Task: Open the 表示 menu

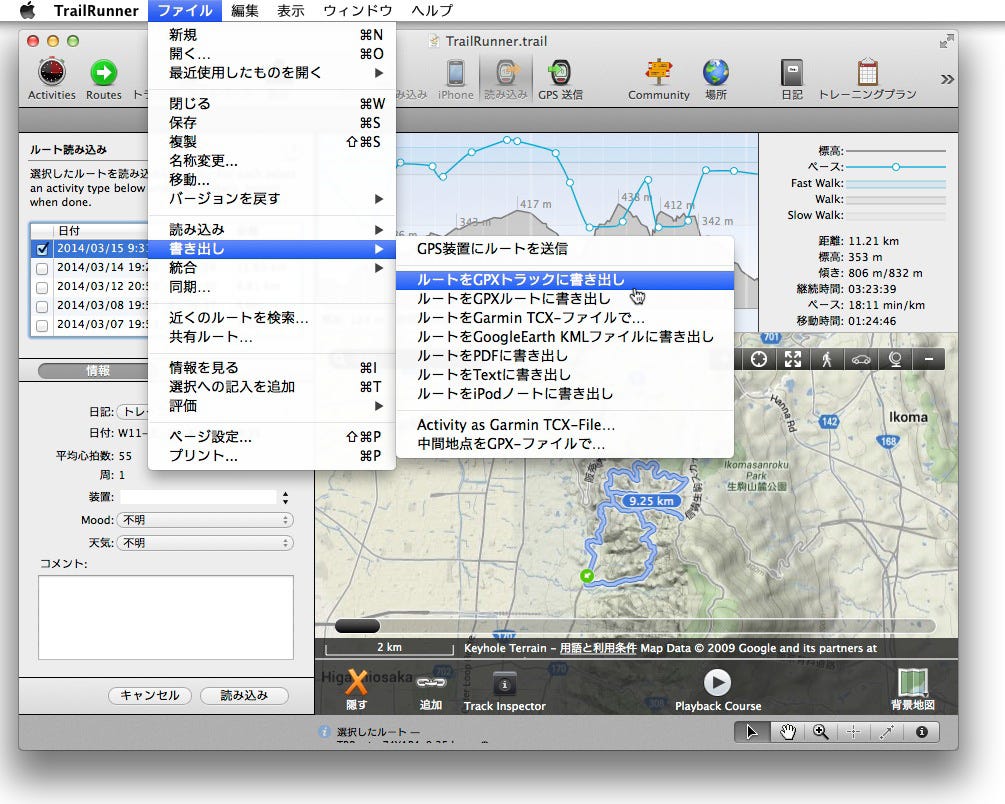Action: click(290, 10)
